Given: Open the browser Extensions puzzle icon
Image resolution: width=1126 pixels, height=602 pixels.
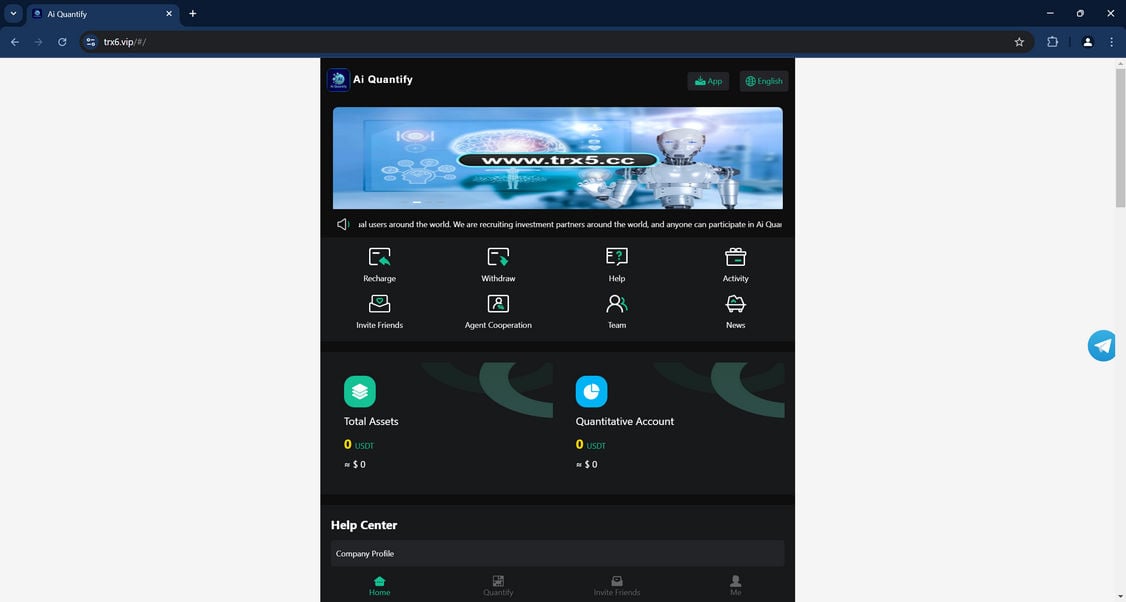Looking at the screenshot, I should [1052, 42].
